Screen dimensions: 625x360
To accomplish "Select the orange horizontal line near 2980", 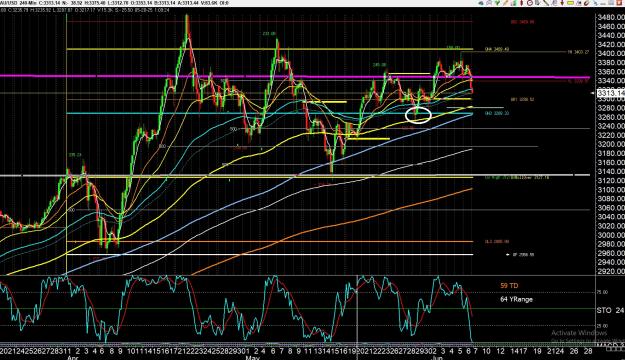I will click(269, 242).
